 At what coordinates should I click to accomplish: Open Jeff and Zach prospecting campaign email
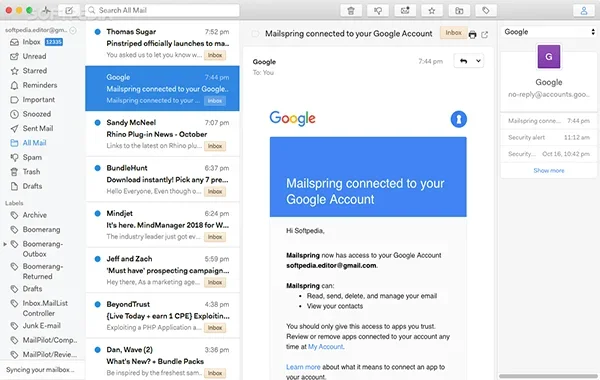pos(162,270)
